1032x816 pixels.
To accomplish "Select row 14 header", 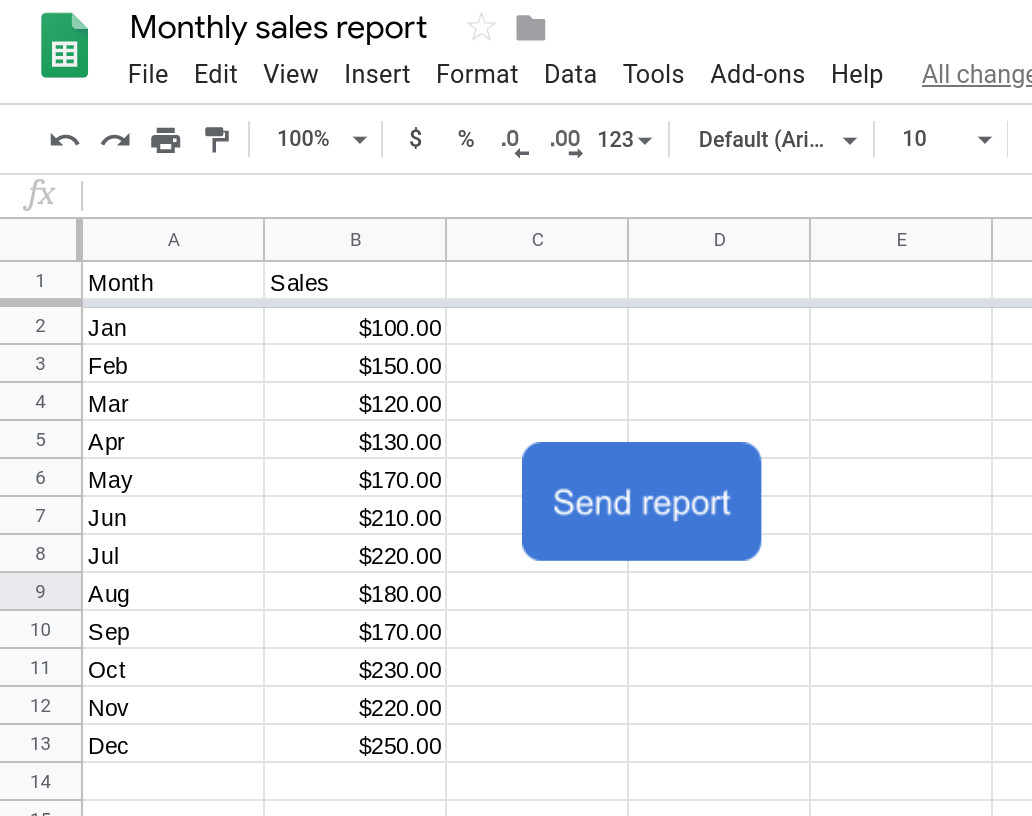I will (40, 782).
